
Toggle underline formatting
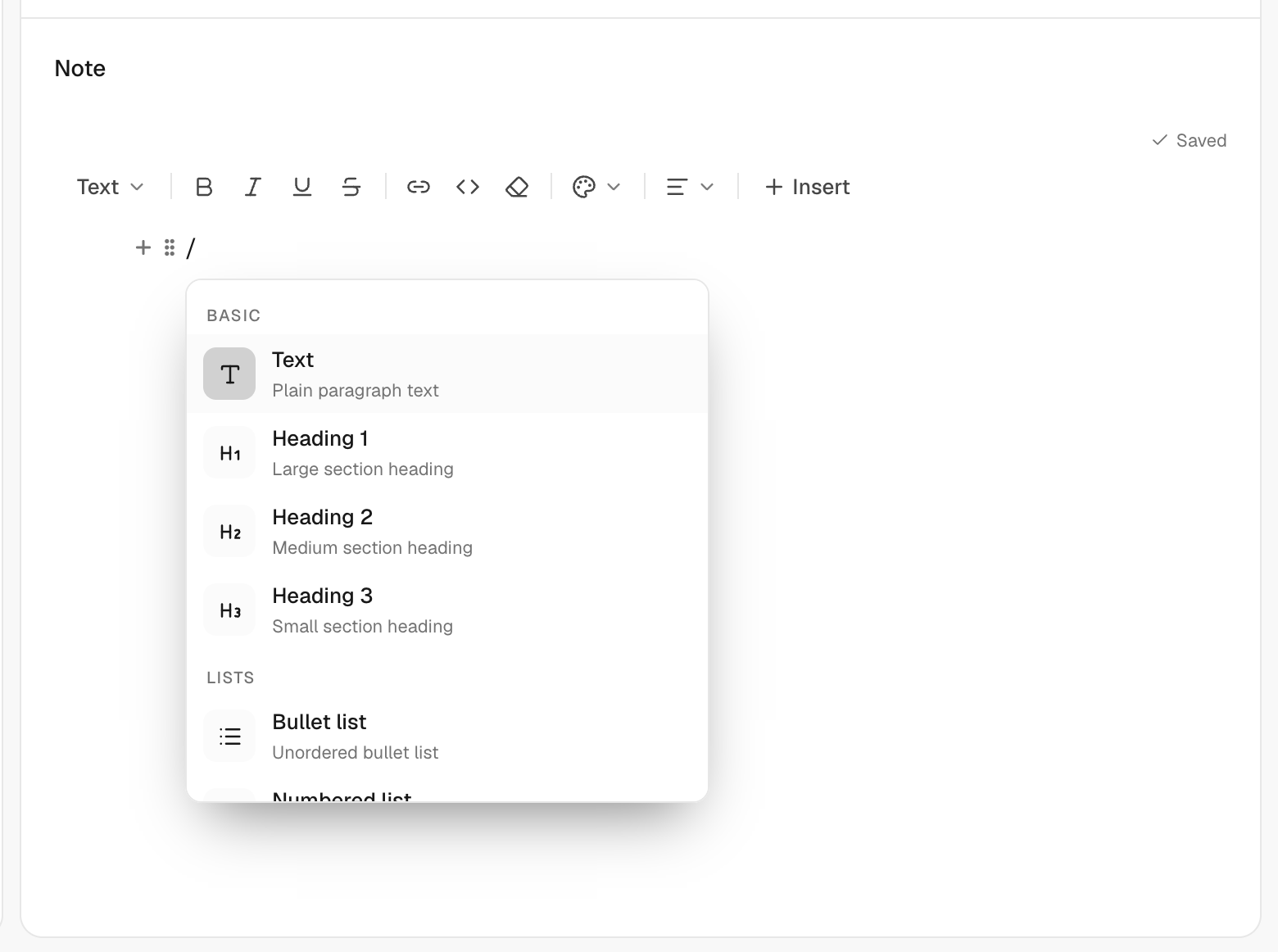[302, 188]
